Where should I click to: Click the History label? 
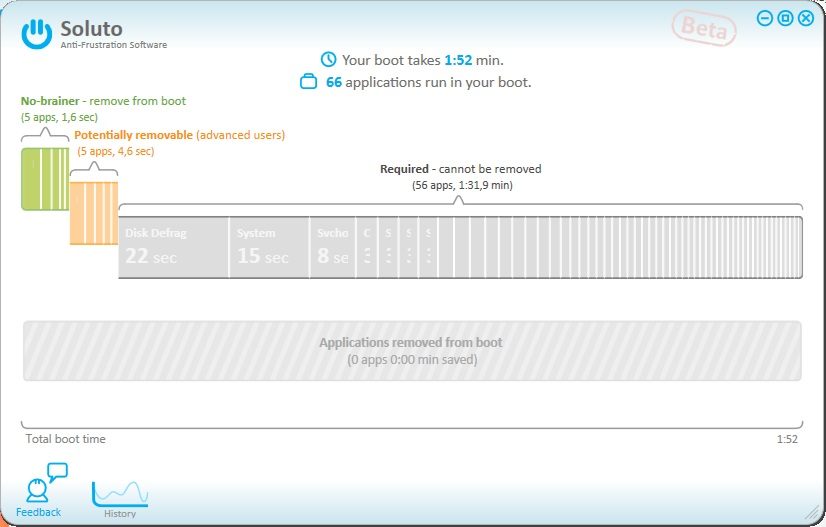pos(120,514)
